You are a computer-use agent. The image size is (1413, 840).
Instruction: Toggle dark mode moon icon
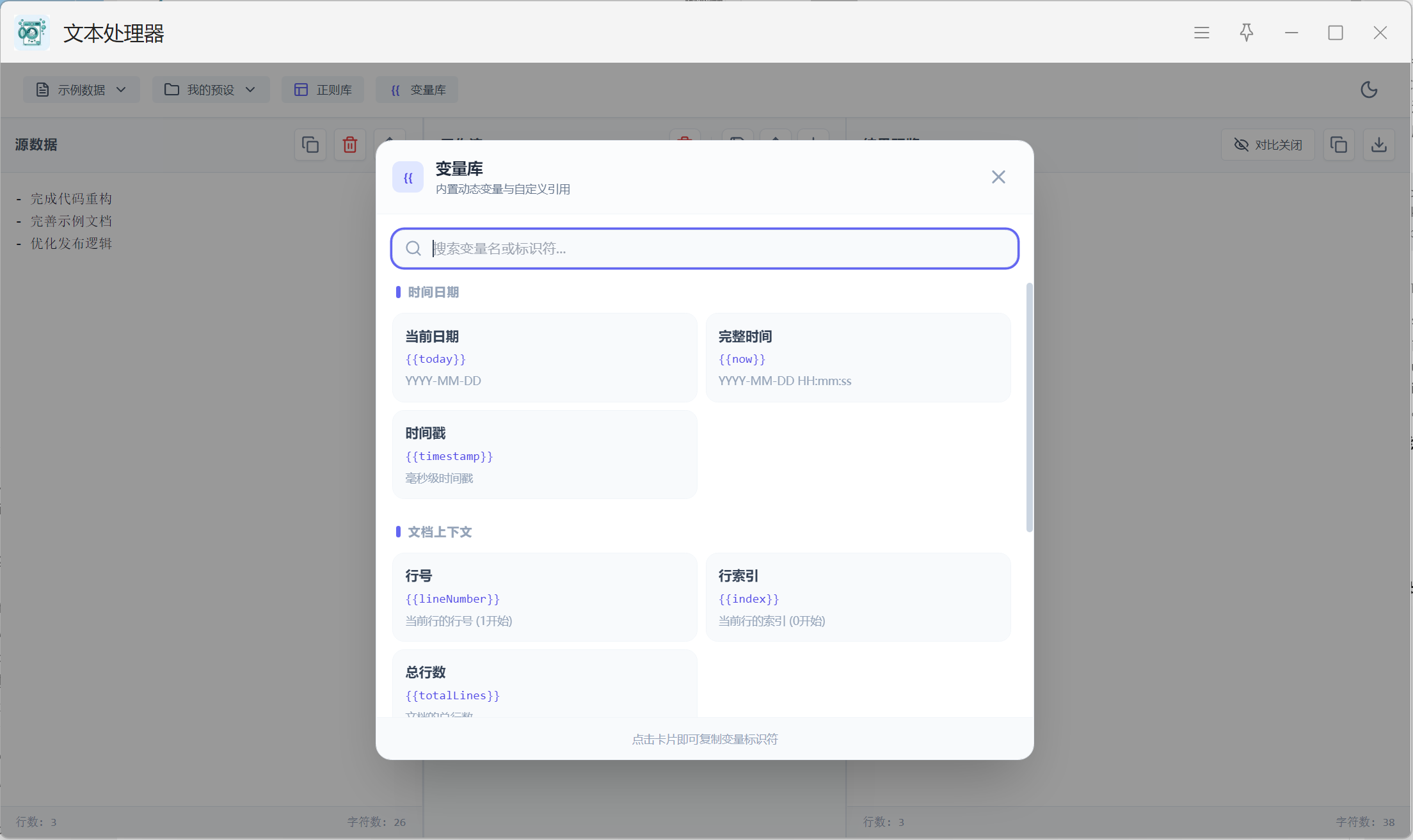1368,90
